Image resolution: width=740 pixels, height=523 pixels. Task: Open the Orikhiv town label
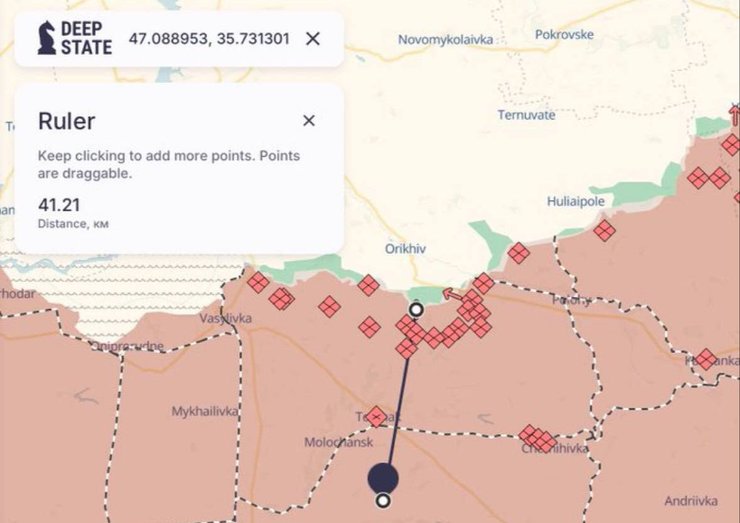click(405, 249)
